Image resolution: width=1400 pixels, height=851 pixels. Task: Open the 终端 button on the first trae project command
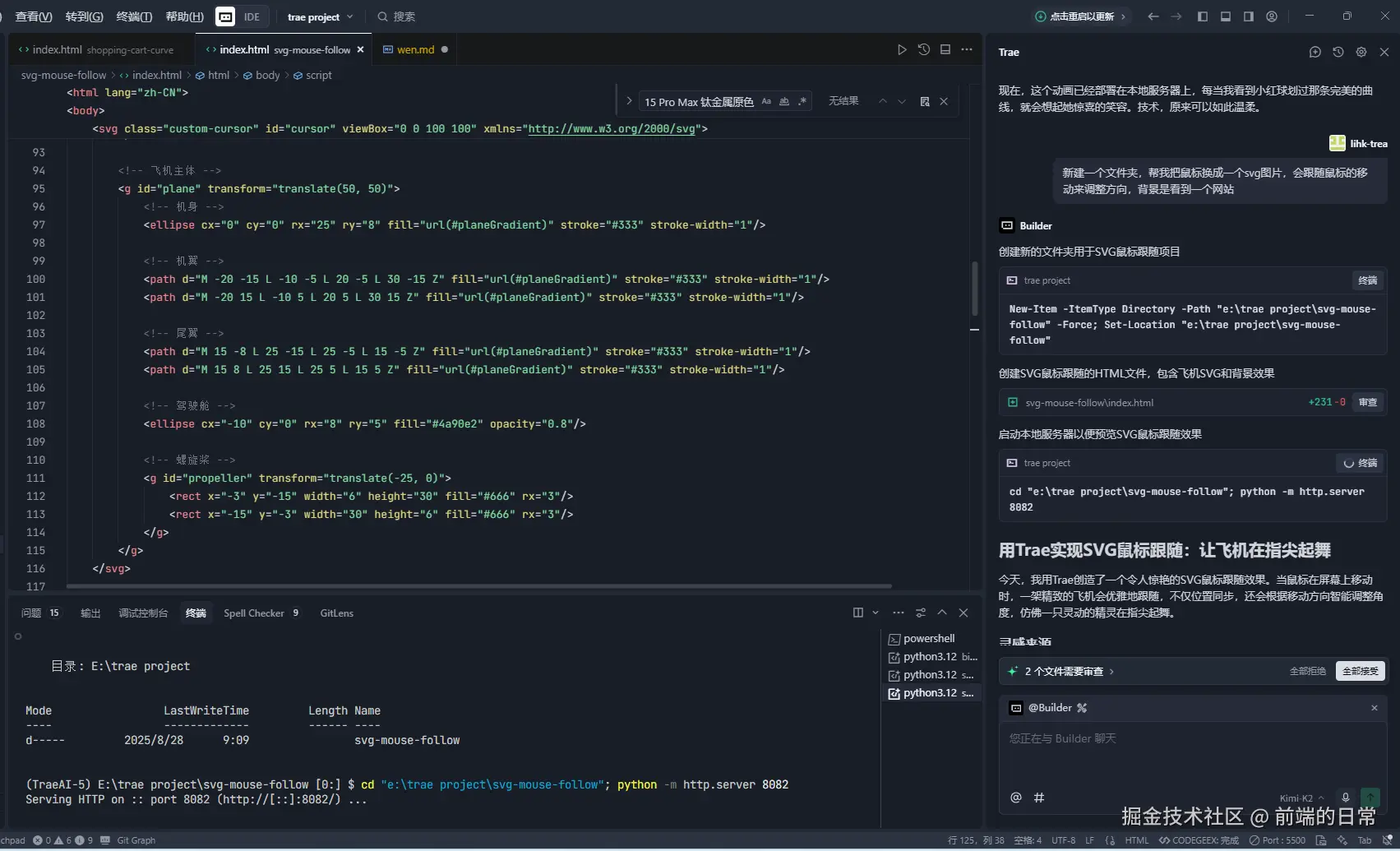1367,280
